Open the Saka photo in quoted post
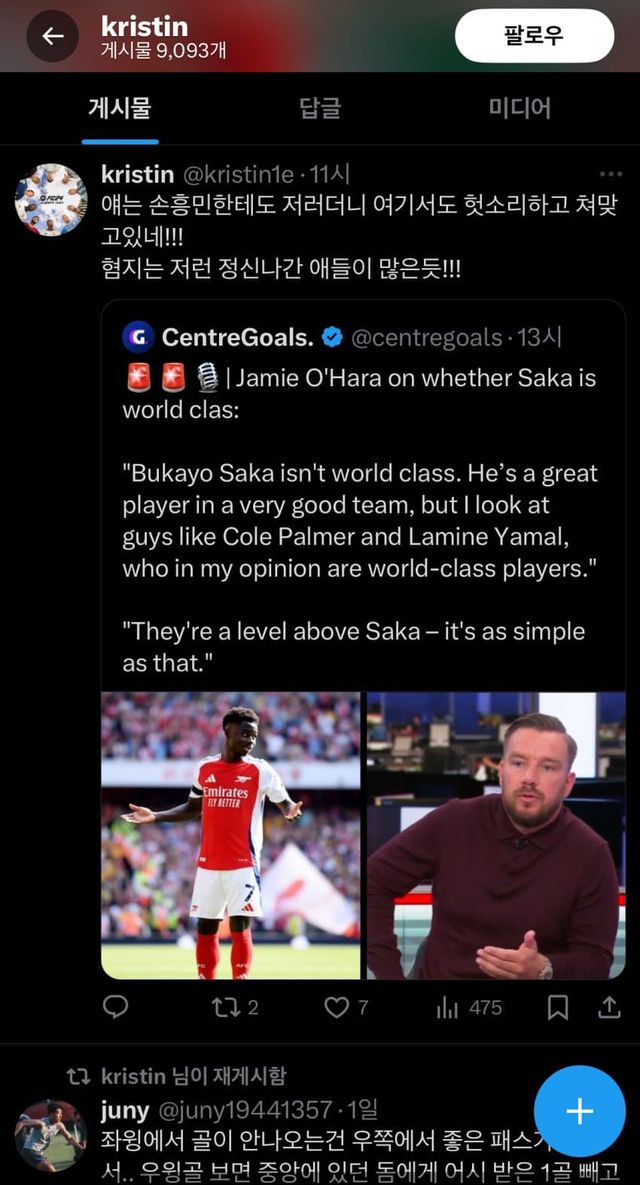Screen dimensions: 640x1185 231,835
